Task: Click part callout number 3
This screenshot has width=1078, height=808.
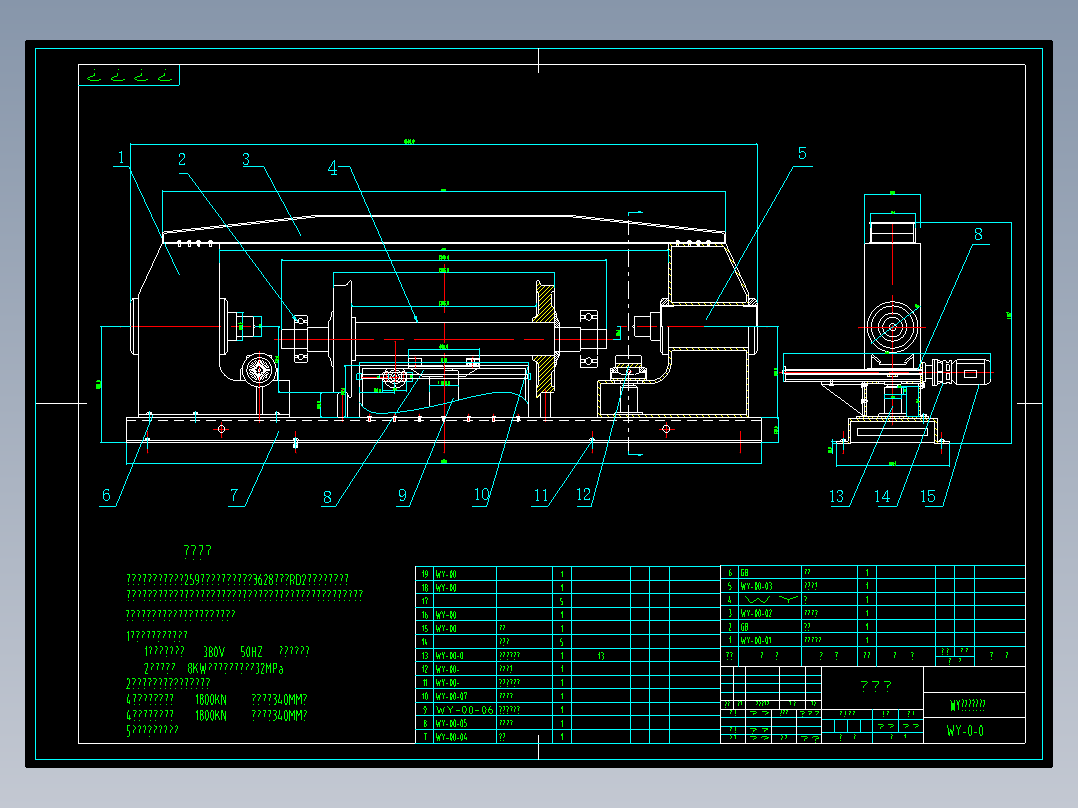Action: point(246,160)
